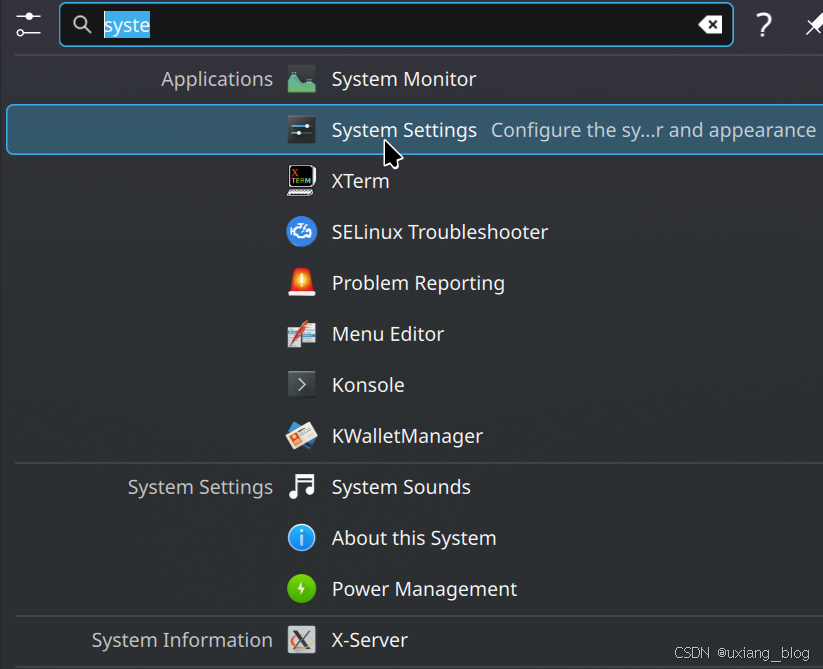Click the XTerm terminal icon
The image size is (823, 669).
tap(302, 181)
